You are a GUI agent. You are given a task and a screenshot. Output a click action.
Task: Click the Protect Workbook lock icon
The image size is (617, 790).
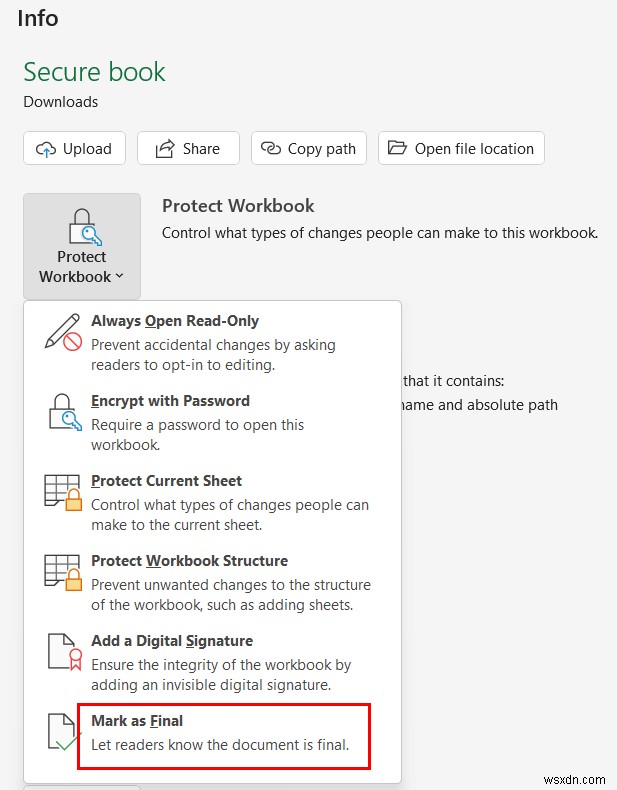[x=82, y=226]
